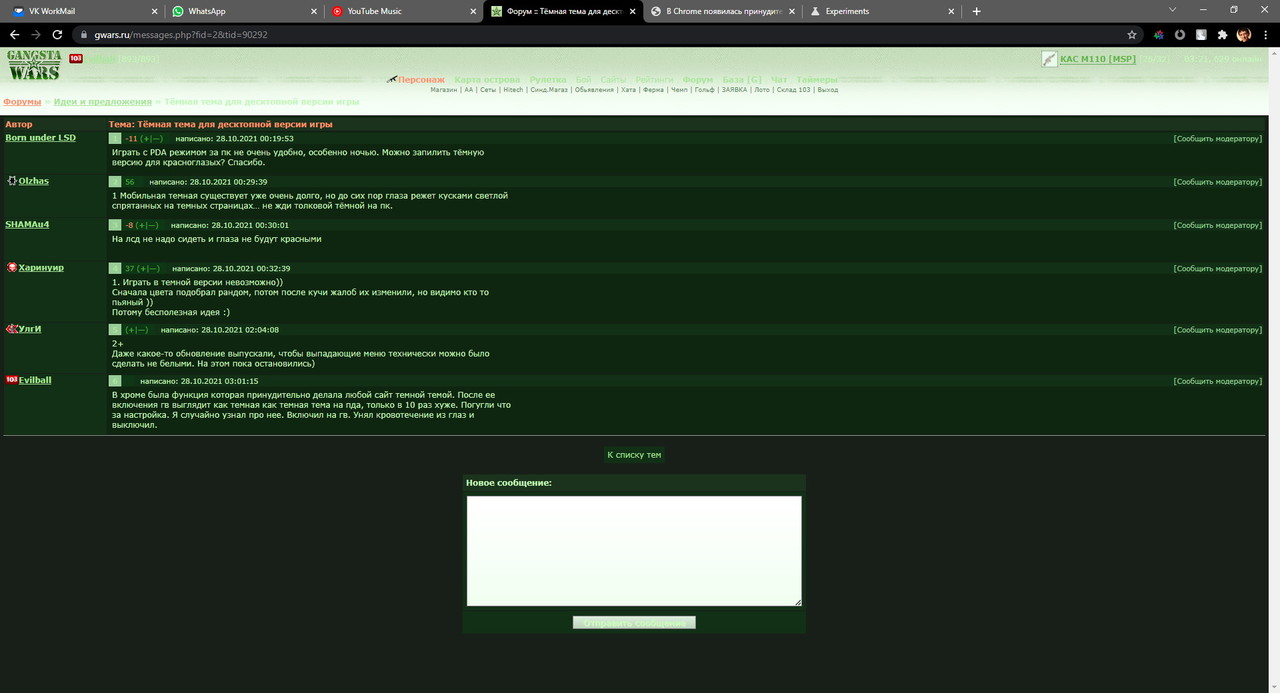Click the Склад 103 submenu link
The height and width of the screenshot is (693, 1280).
[x=794, y=90]
